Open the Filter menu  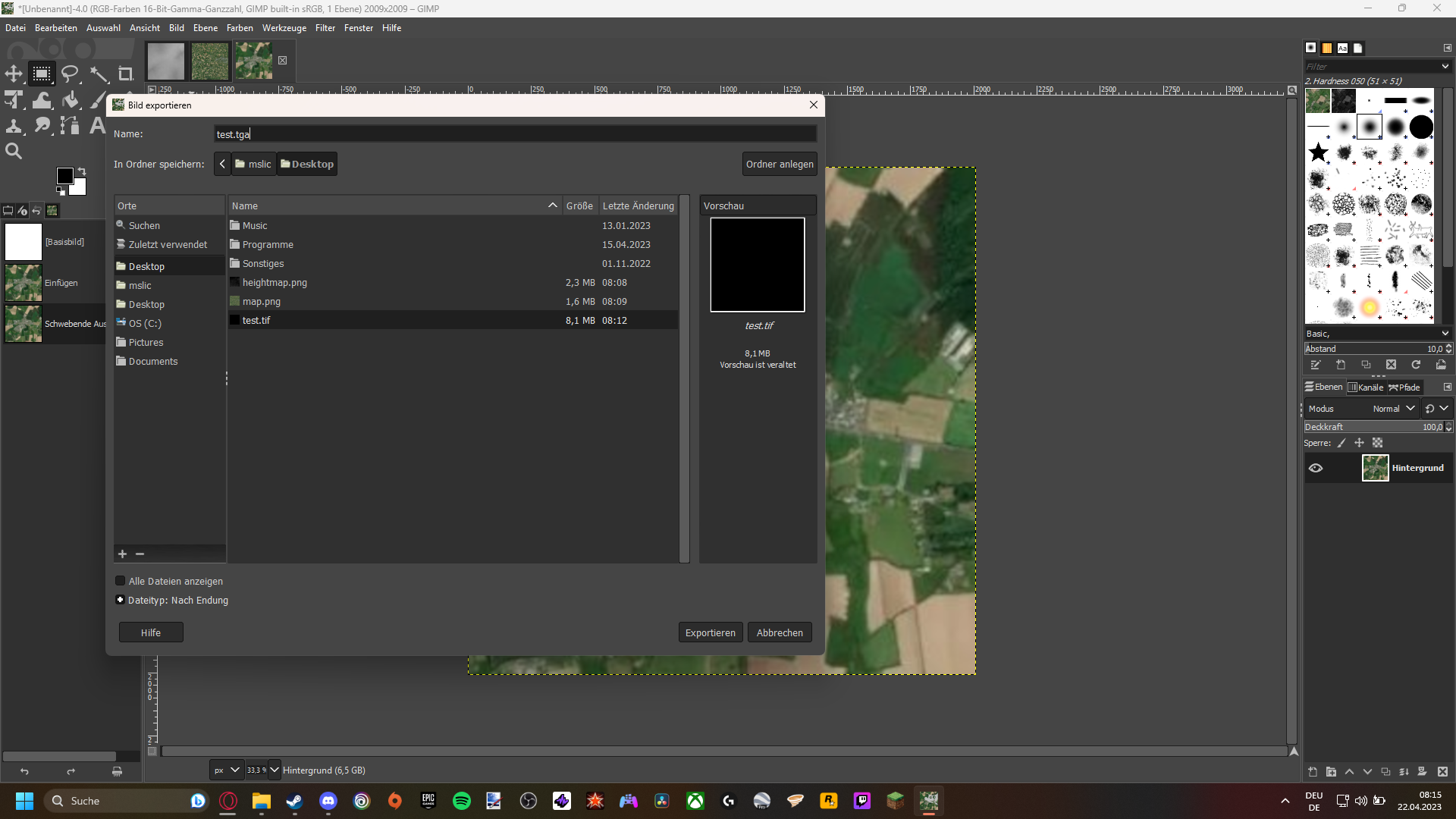pyautogui.click(x=325, y=28)
